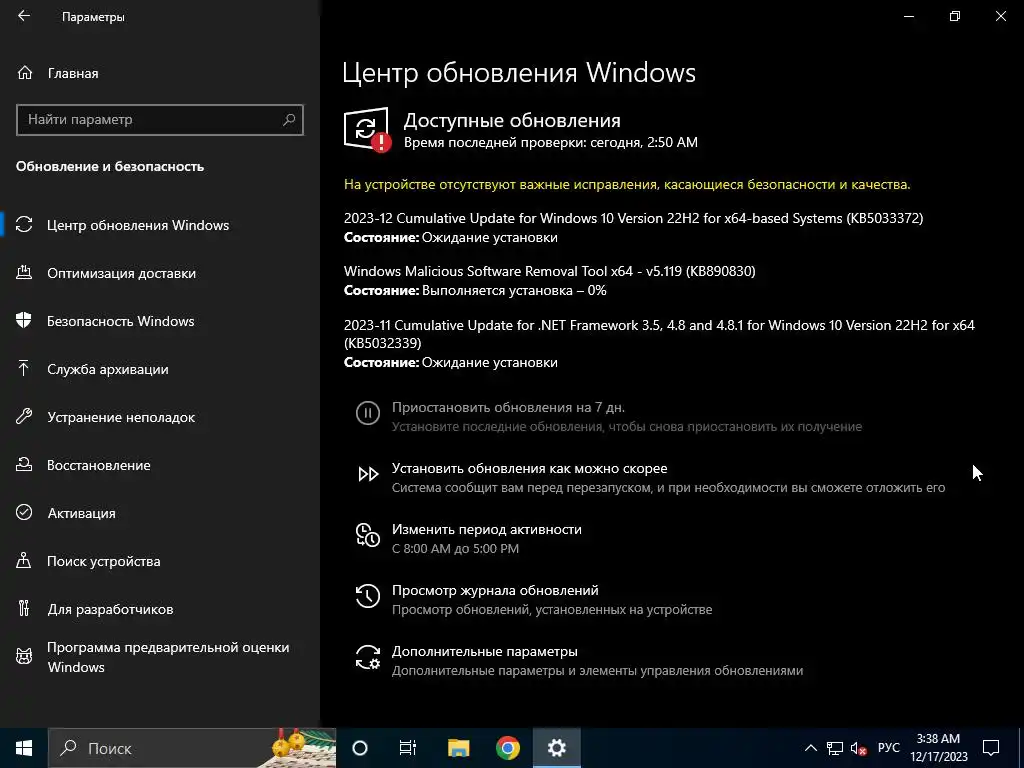Click the KB5033372 cumulative update text
Image resolution: width=1024 pixels, height=768 pixels.
click(x=633, y=218)
